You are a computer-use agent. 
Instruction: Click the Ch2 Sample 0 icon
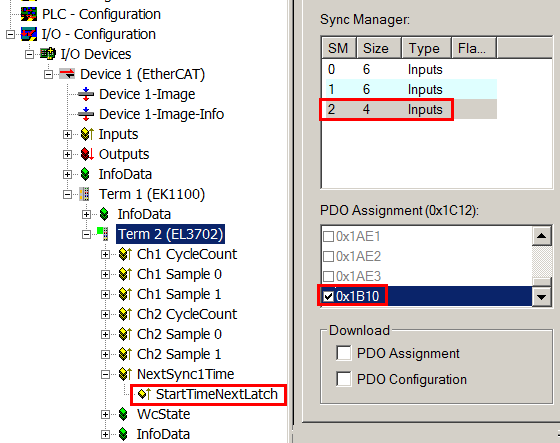(x=125, y=334)
